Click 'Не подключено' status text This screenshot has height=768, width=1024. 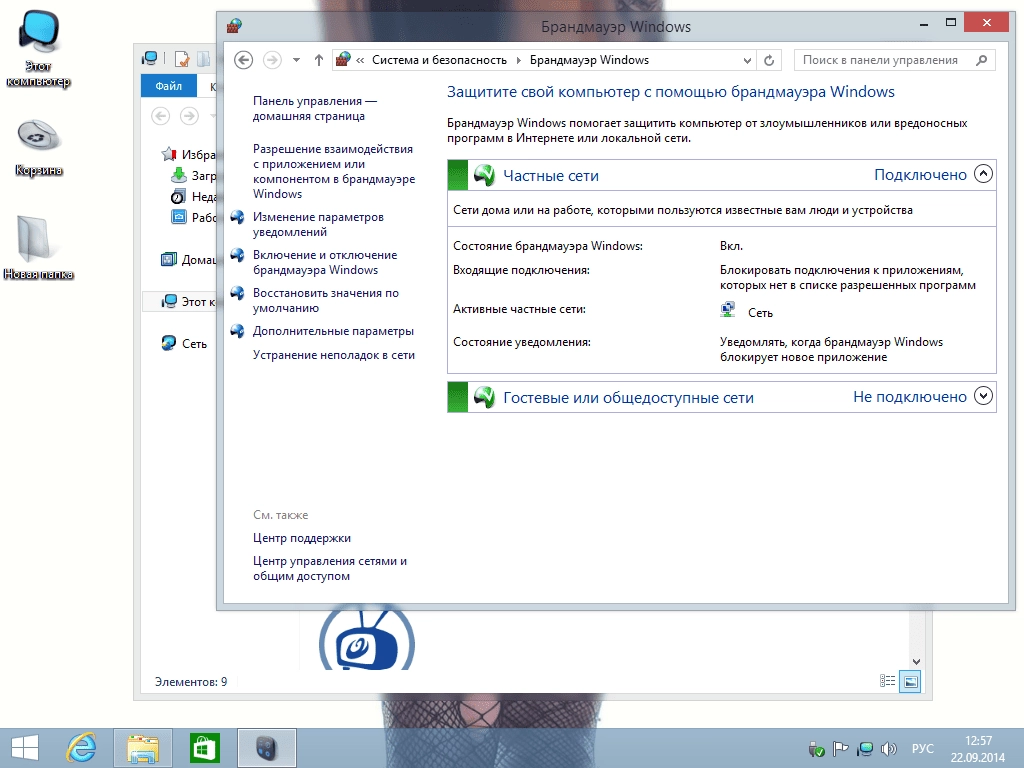coord(910,396)
